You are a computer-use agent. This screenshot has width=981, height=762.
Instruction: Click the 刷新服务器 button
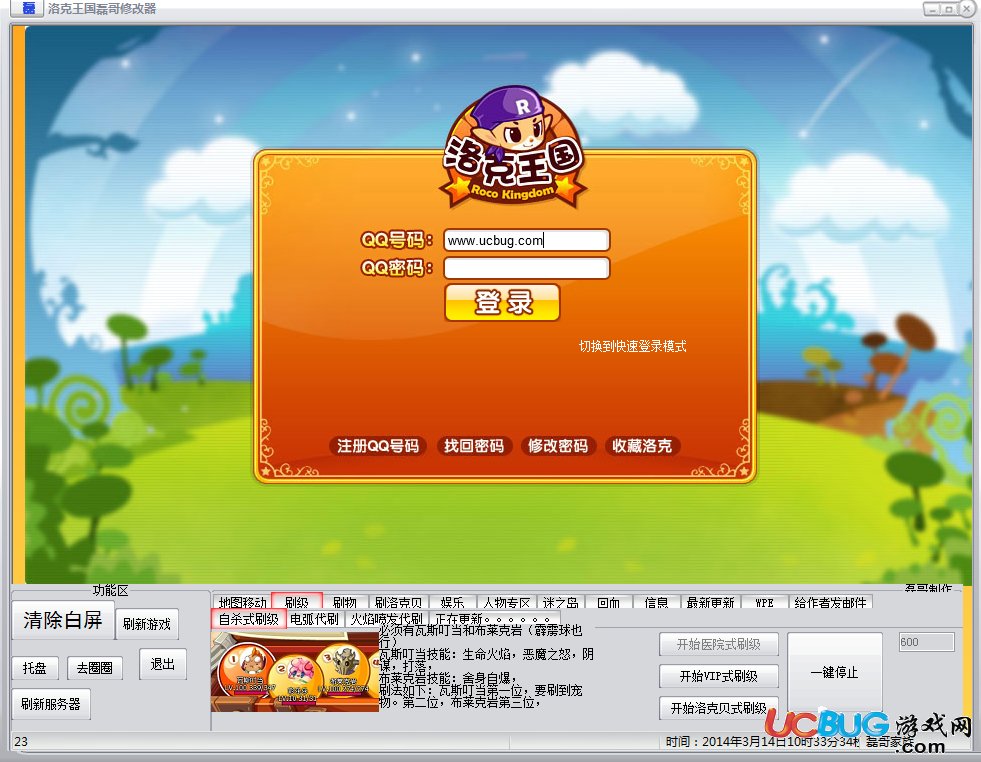click(x=51, y=704)
